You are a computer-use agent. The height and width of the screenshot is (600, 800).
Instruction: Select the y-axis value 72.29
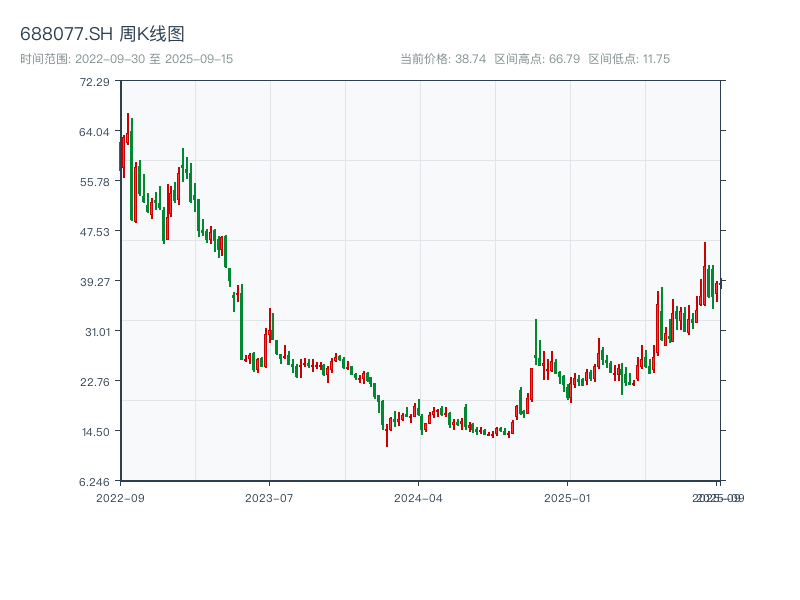95,82
